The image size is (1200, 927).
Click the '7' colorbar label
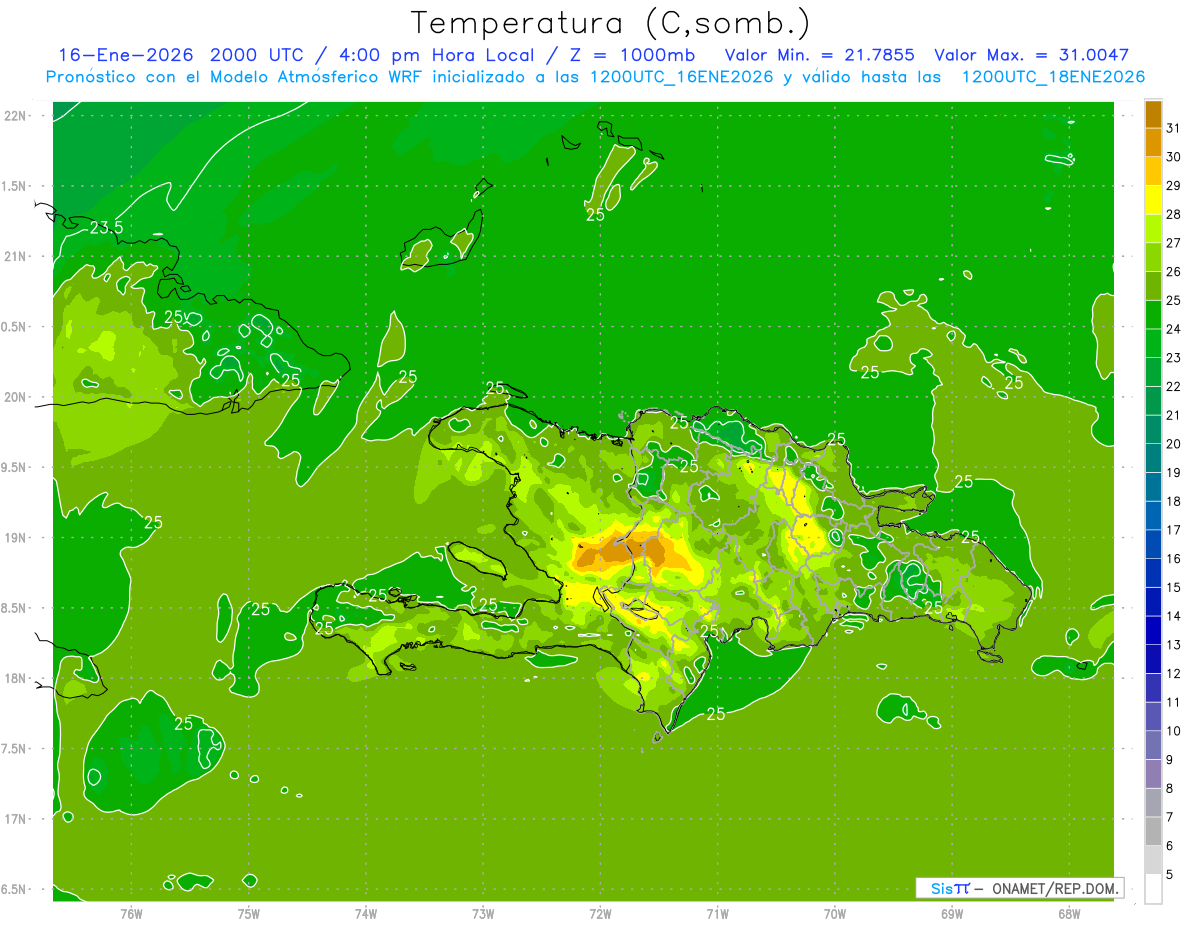point(1170,817)
